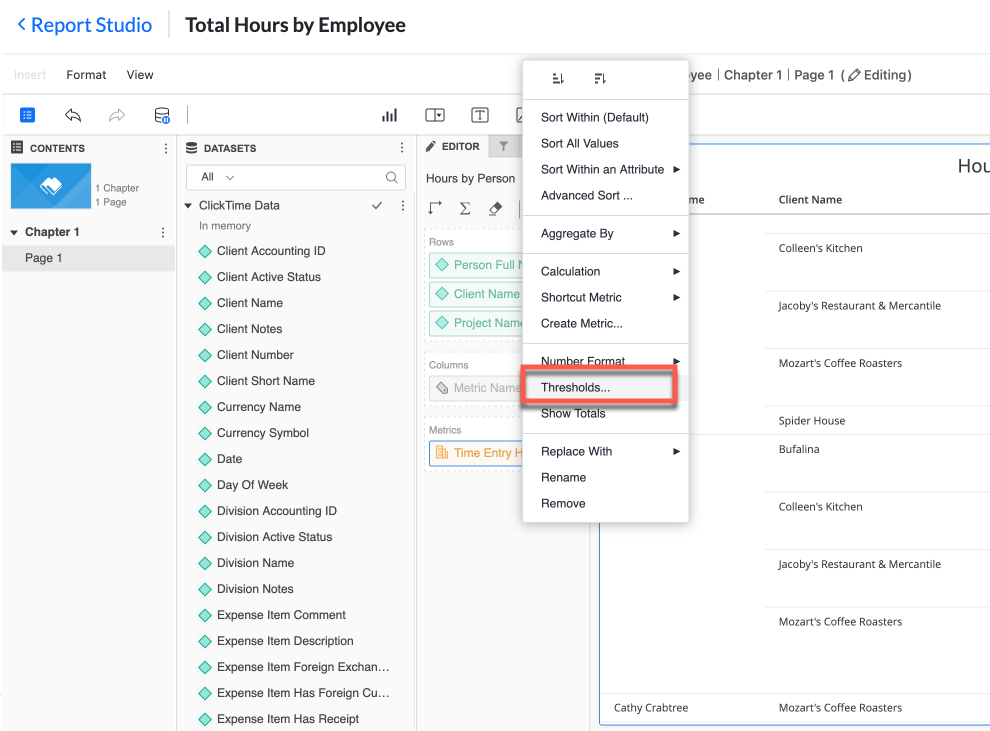This screenshot has height=731, width=990.
Task: Toggle the checkmark next to ClickTime Data
Action: point(377,205)
